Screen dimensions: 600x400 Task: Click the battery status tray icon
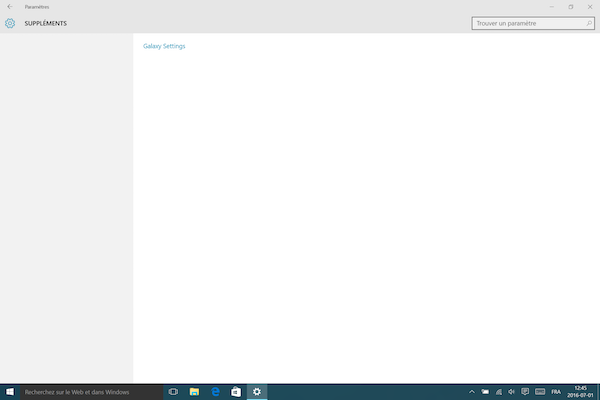point(485,392)
